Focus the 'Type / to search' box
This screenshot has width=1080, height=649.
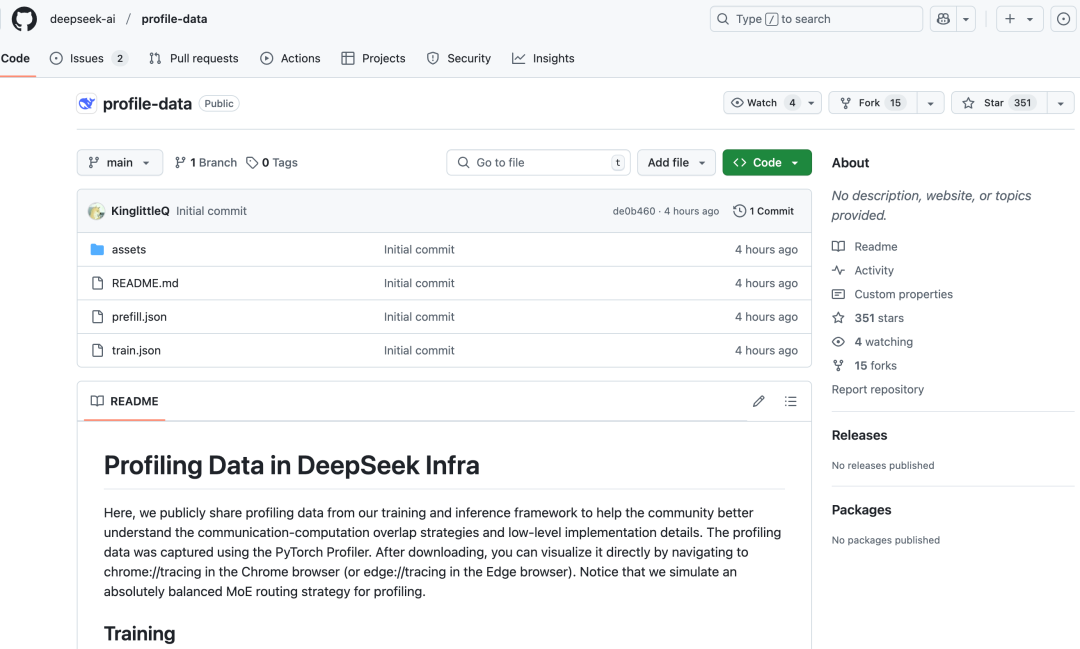[x=816, y=19]
